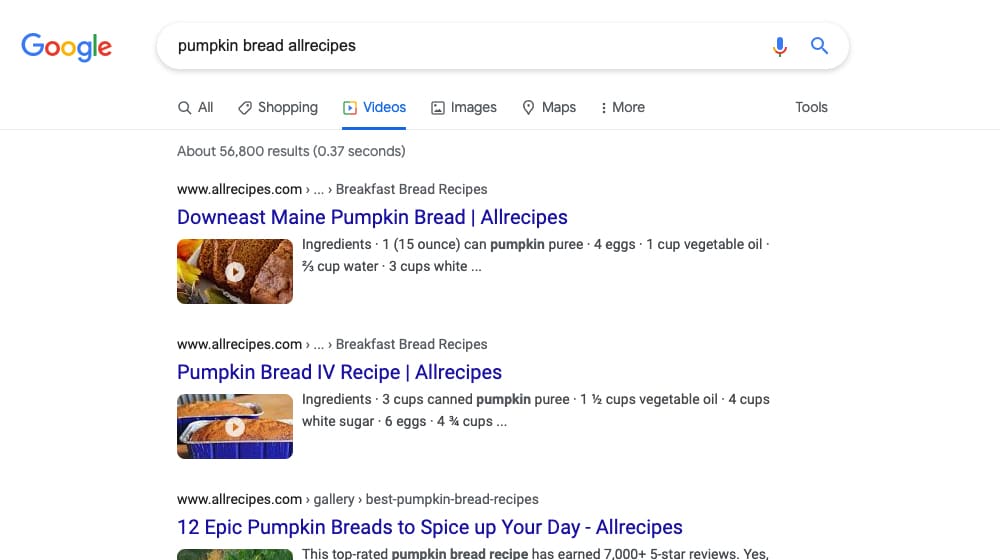The height and width of the screenshot is (560, 1000).
Task: Click the Google logo
Action: [x=66, y=46]
